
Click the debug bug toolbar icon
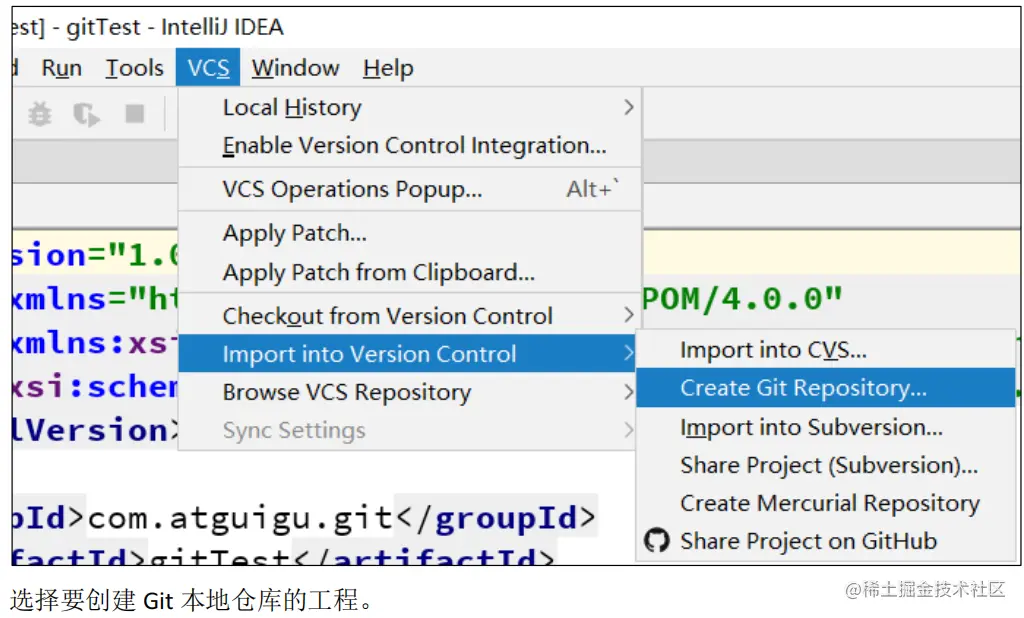point(40,114)
